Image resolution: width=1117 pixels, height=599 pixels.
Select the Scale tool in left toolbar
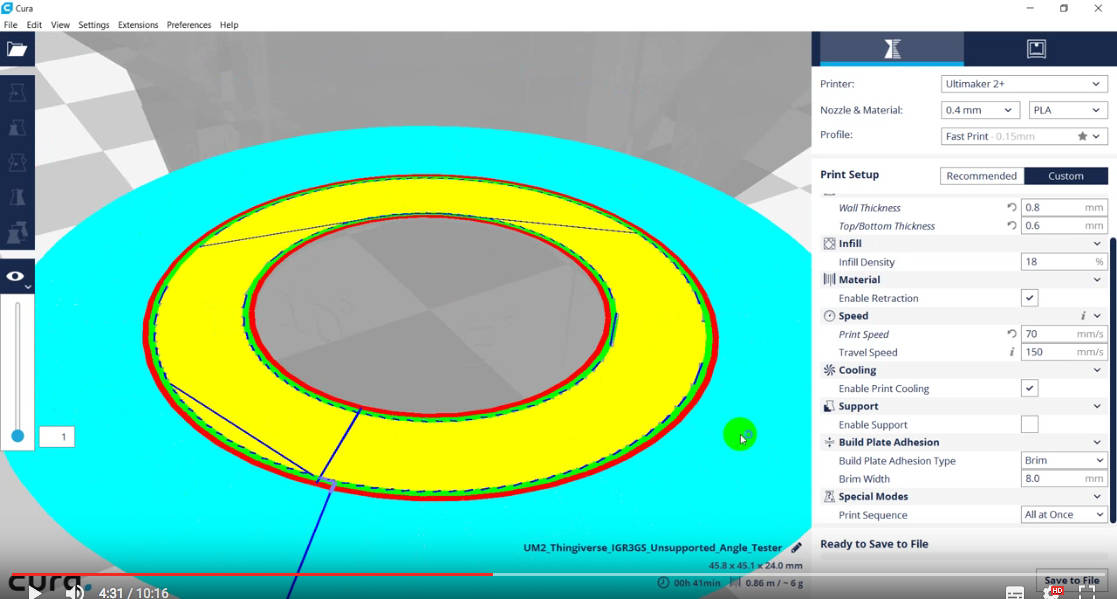tap(17, 128)
